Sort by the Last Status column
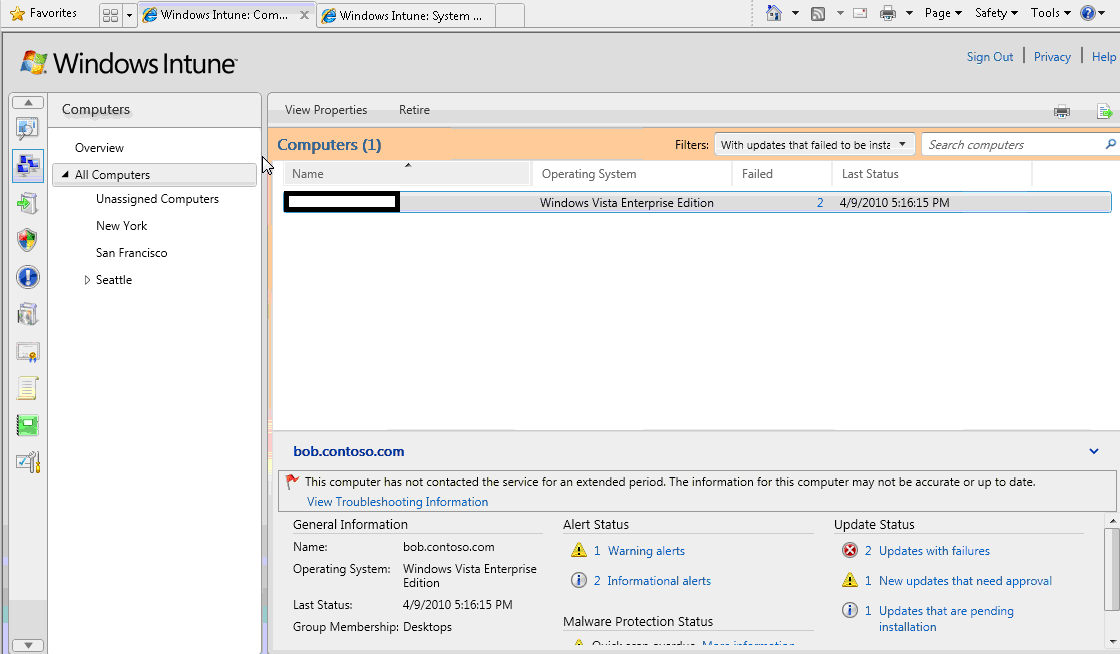1120x654 pixels. pos(932,173)
